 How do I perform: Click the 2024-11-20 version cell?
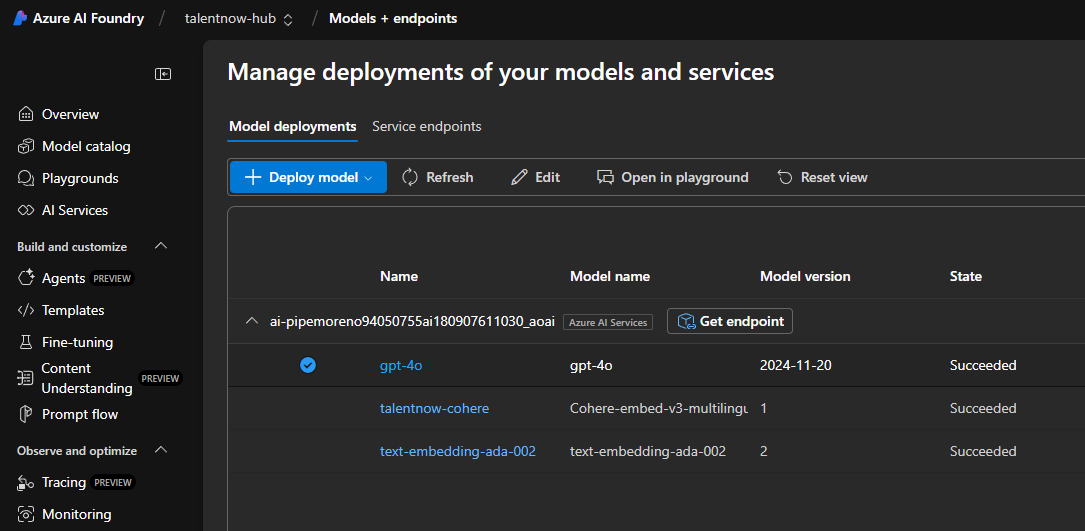click(796, 366)
